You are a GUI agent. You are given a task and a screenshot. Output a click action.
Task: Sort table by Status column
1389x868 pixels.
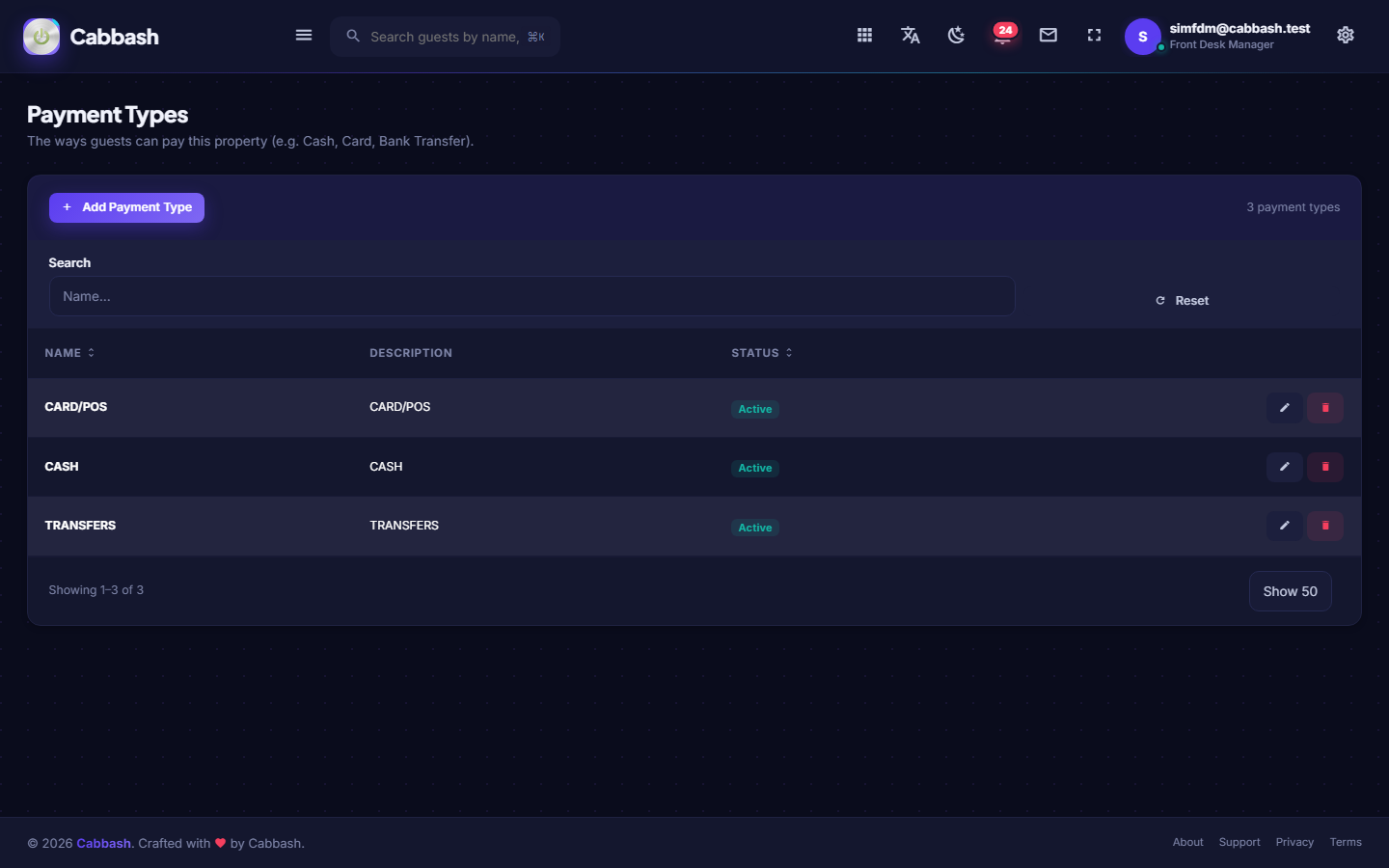point(762,353)
